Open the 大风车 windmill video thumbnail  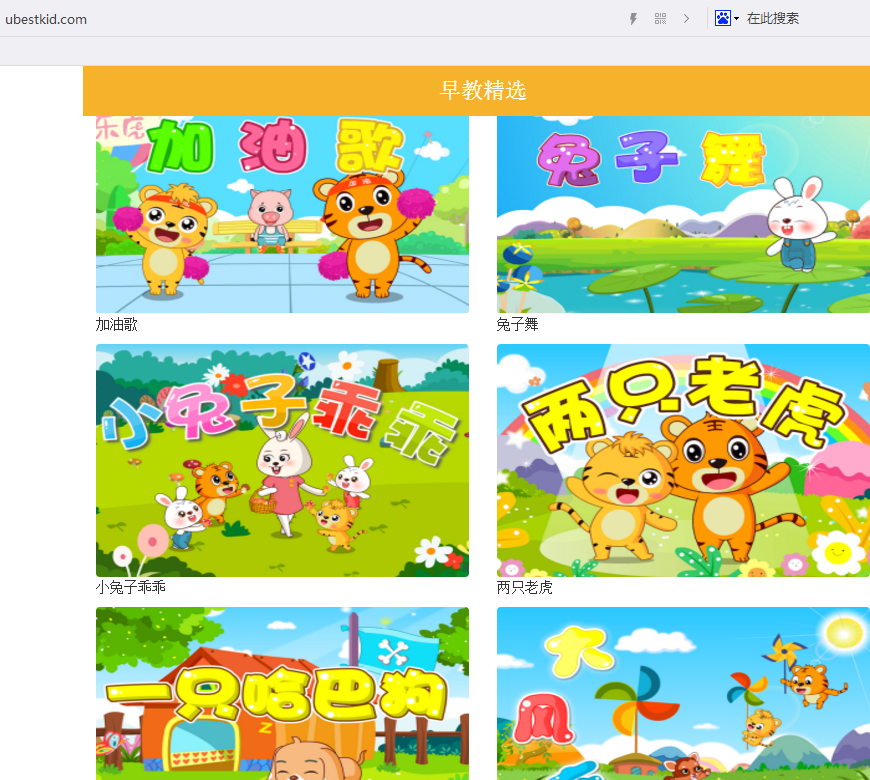point(683,693)
